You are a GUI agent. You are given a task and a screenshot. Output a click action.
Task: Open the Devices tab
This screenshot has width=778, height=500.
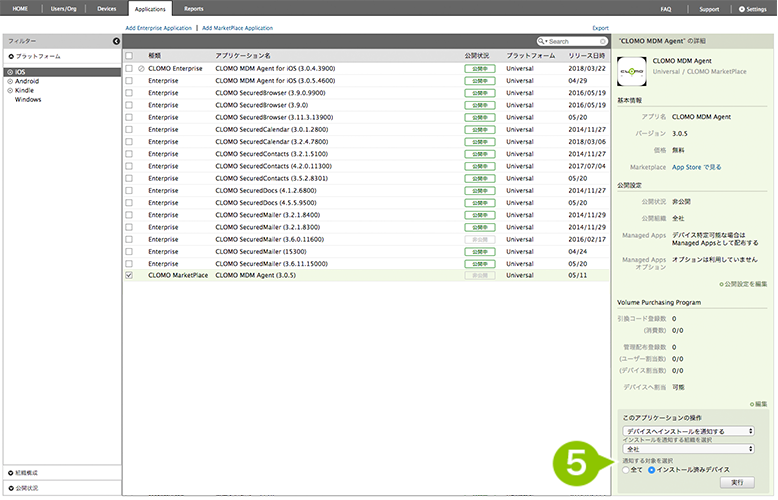[x=107, y=8]
